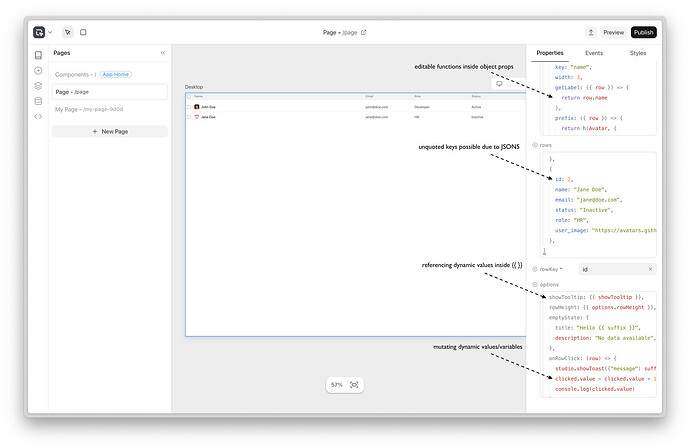Open the Pages panel icon in sidebar
The image size is (690, 448).
click(38, 55)
